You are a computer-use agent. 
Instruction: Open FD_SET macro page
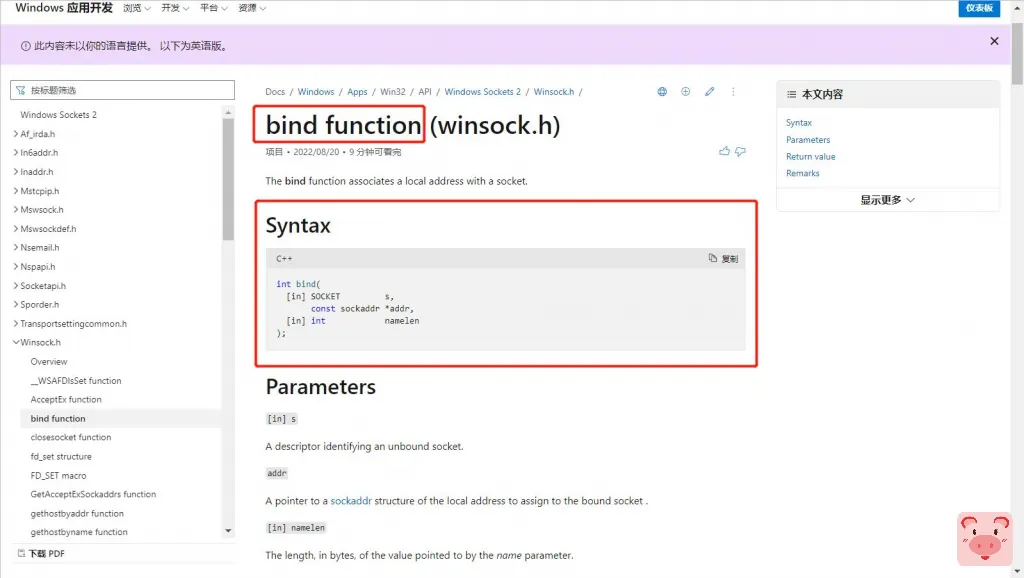pos(58,475)
